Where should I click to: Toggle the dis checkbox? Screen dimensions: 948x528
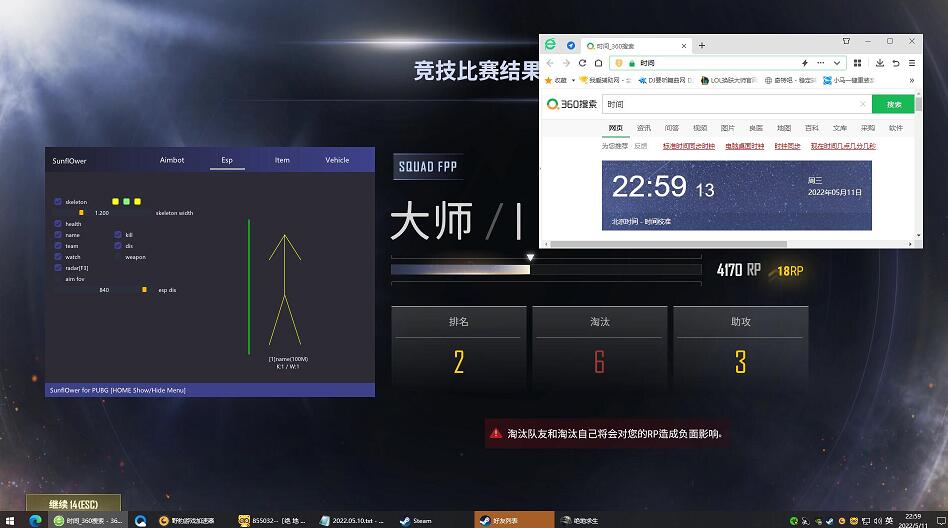click(118, 246)
